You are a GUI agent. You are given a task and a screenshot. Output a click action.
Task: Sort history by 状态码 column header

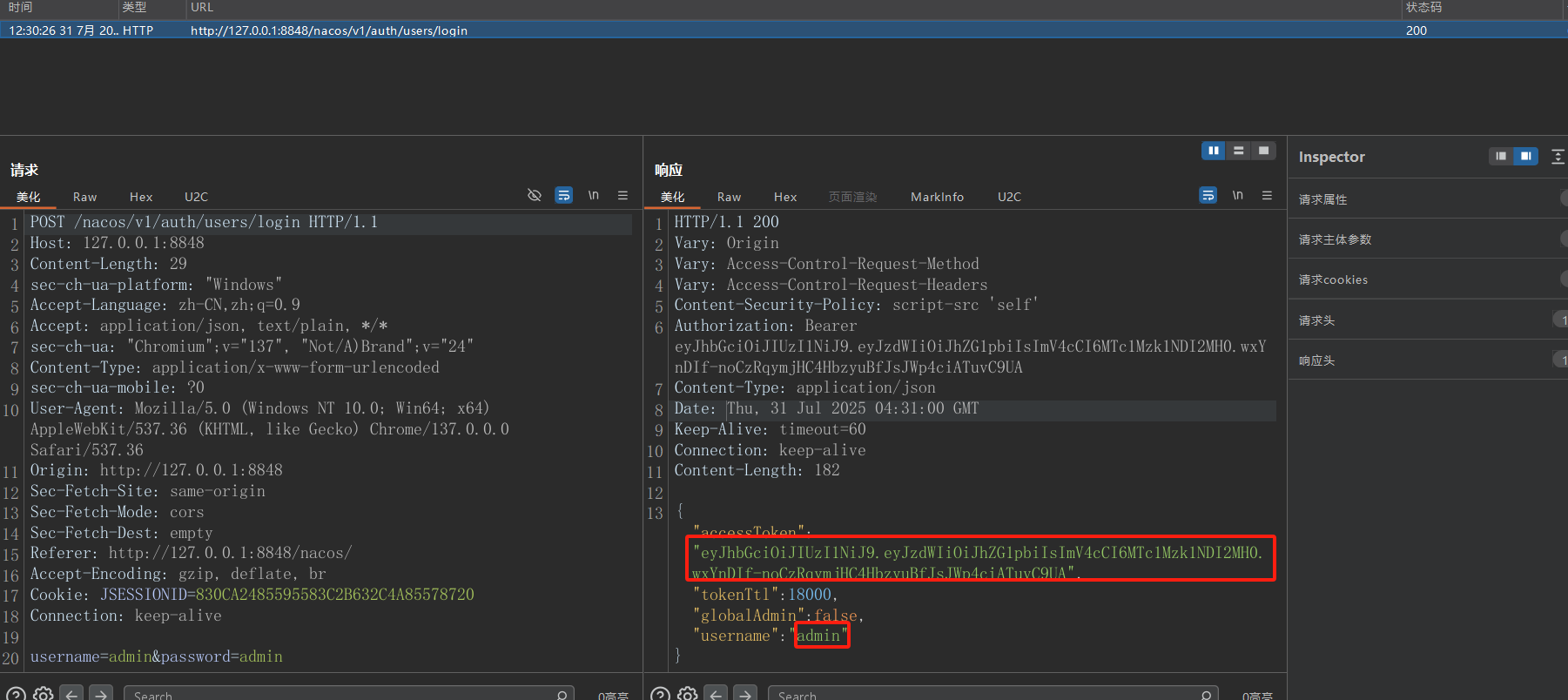click(x=1484, y=7)
